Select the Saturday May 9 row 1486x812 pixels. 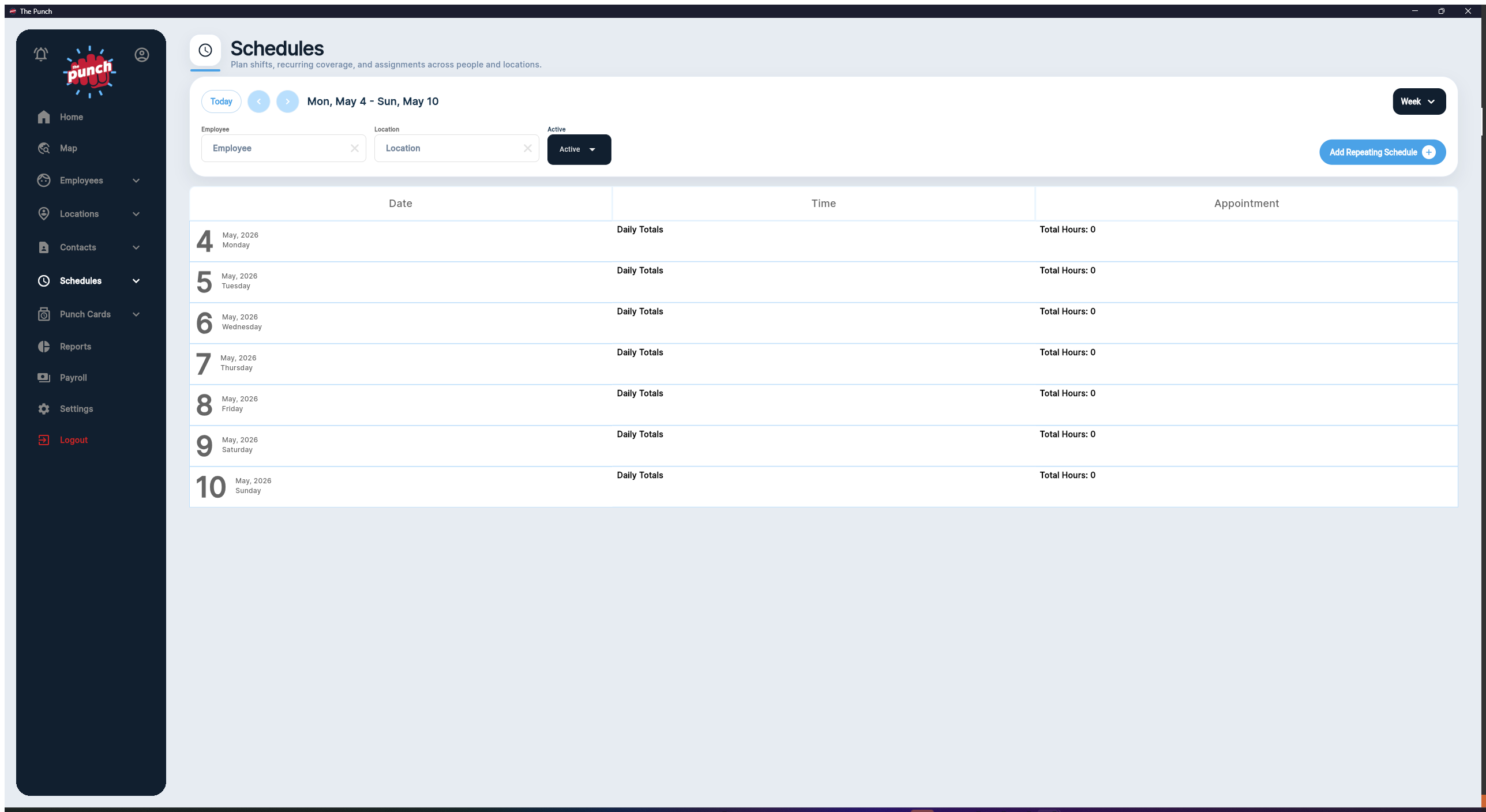tap(824, 446)
